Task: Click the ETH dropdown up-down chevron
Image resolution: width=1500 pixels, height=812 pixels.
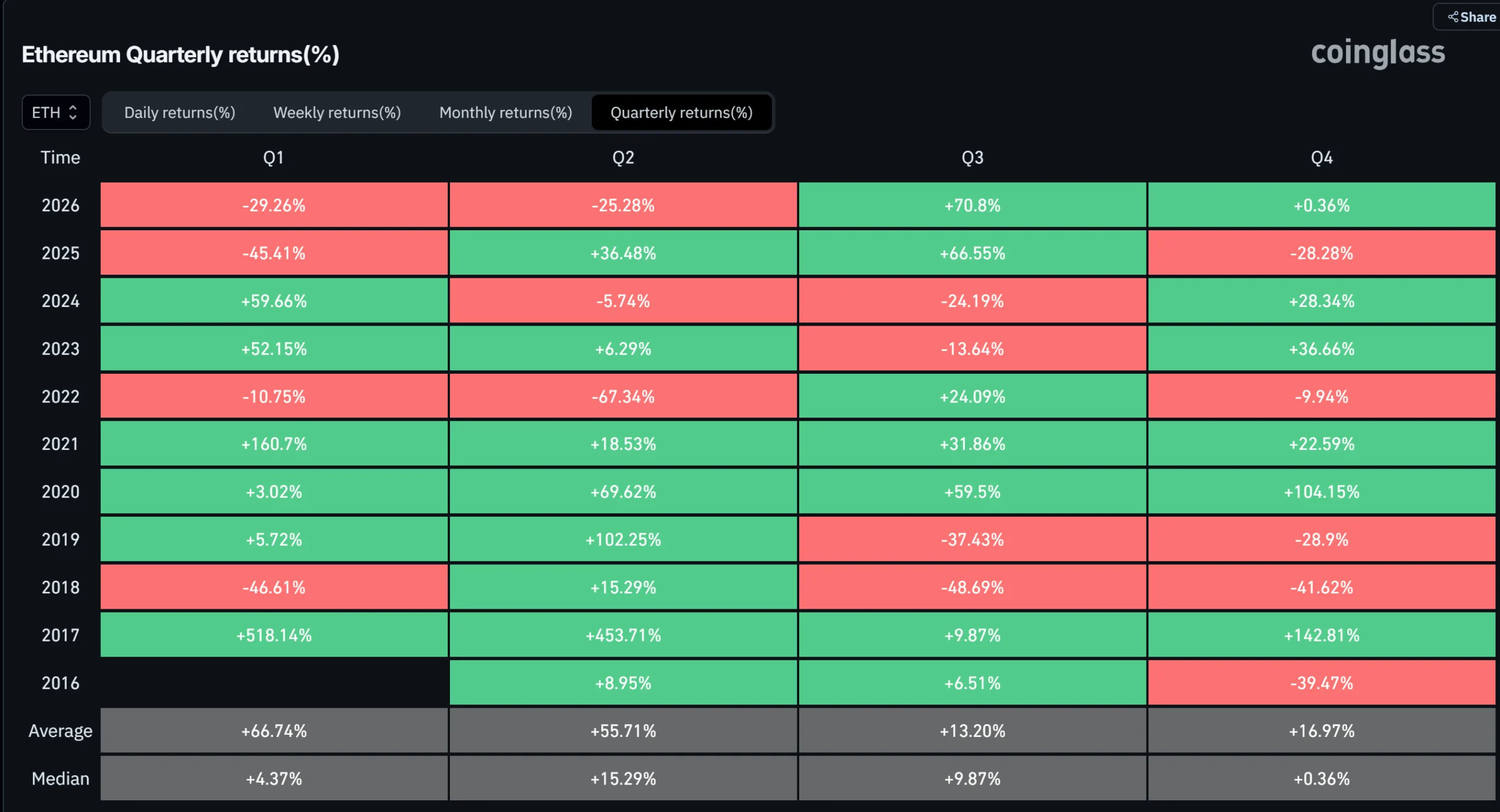Action: click(73, 112)
